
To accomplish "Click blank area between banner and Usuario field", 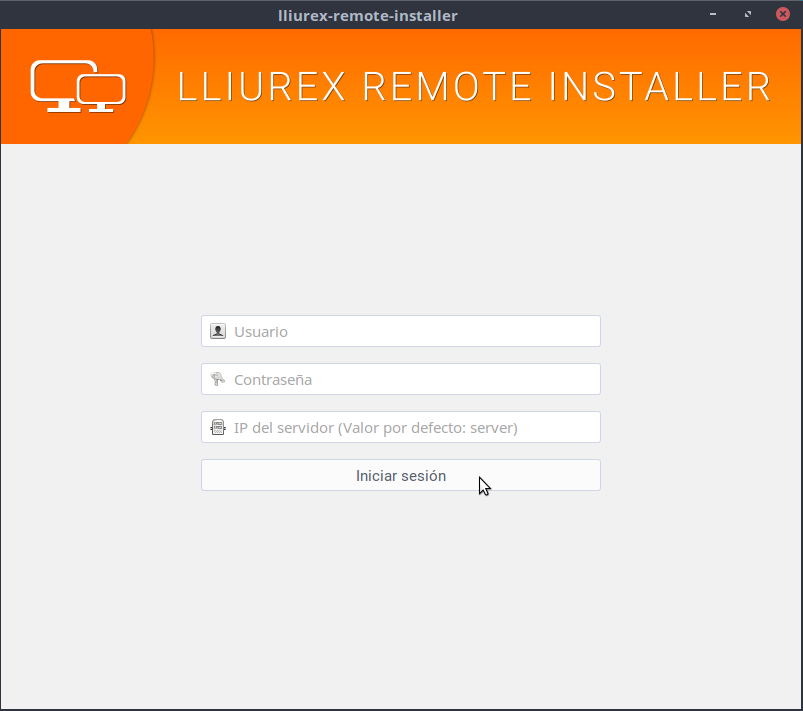I will click(400, 230).
